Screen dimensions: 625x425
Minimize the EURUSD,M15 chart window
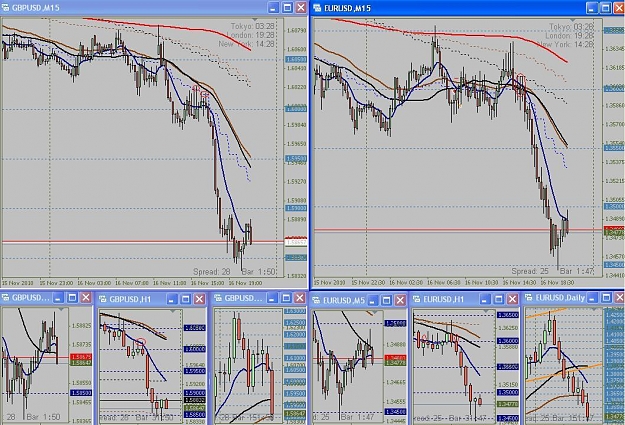click(x=592, y=8)
